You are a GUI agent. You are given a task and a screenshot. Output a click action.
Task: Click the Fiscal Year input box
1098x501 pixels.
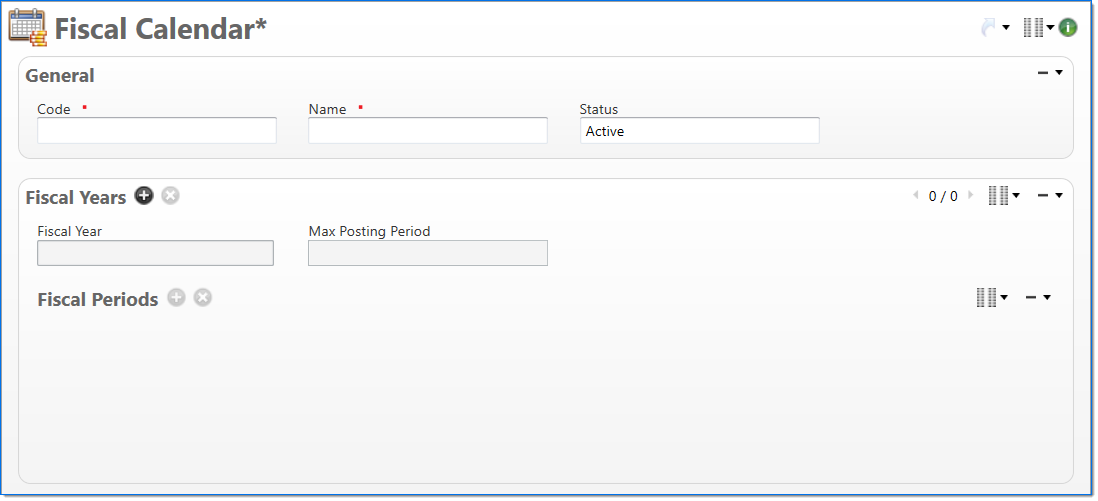pos(155,254)
